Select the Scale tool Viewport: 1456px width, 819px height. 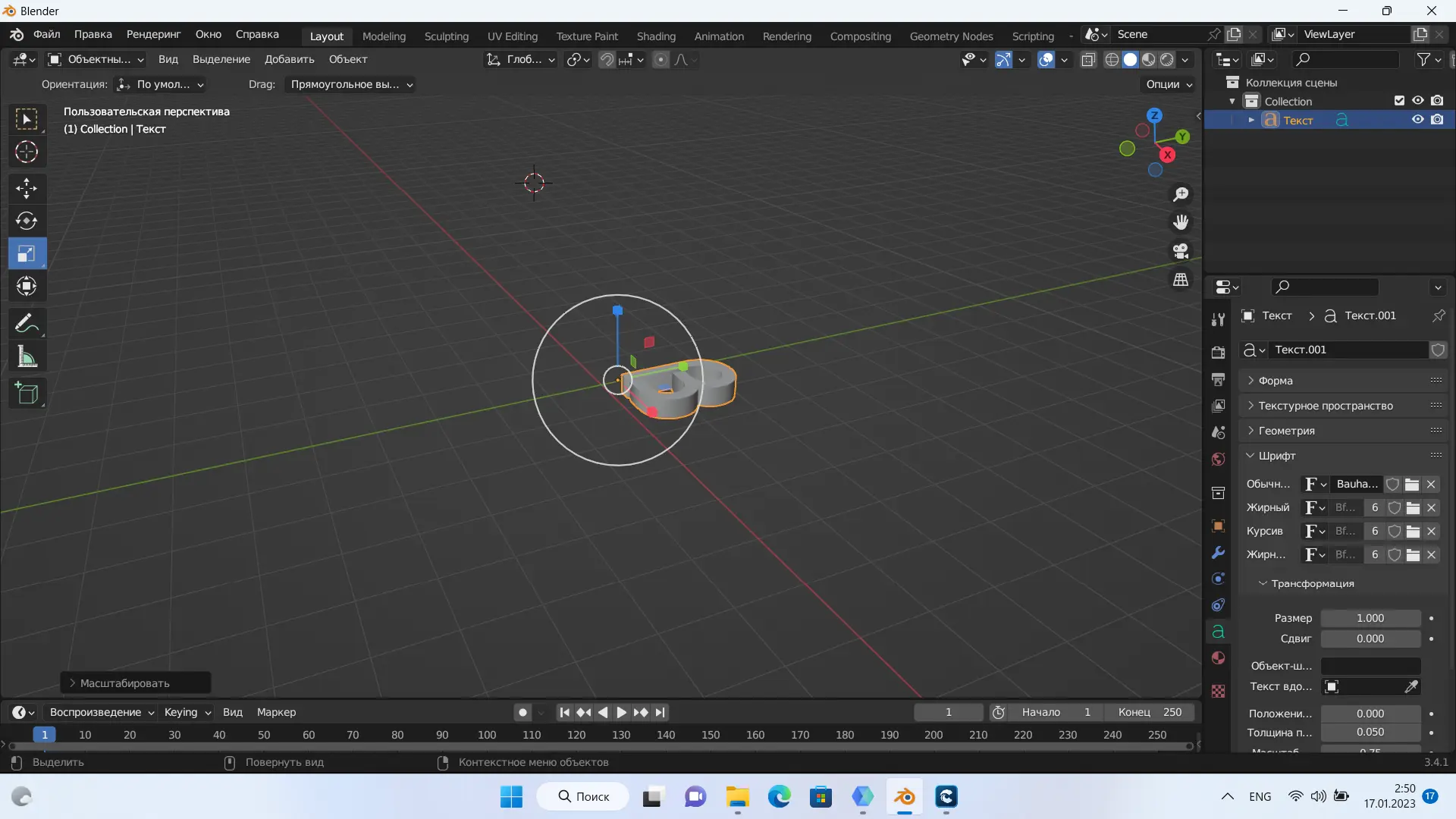point(27,253)
